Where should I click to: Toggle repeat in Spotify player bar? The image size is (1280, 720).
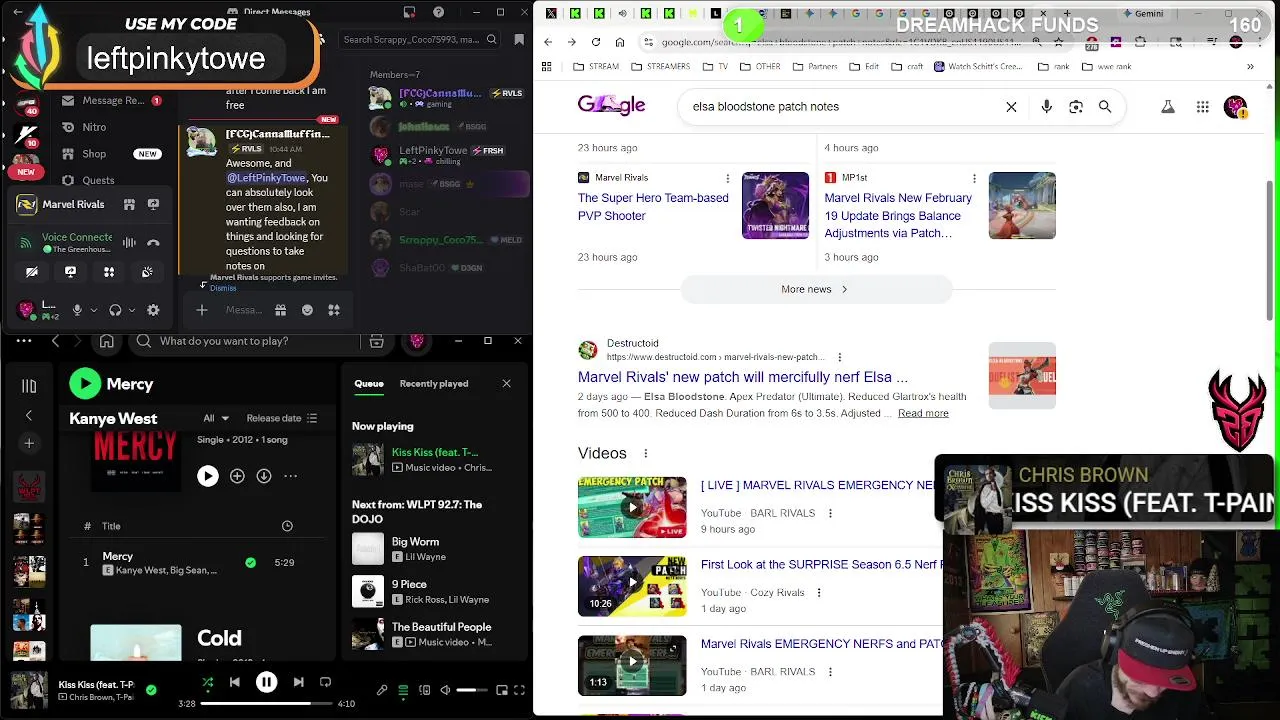coord(325,683)
